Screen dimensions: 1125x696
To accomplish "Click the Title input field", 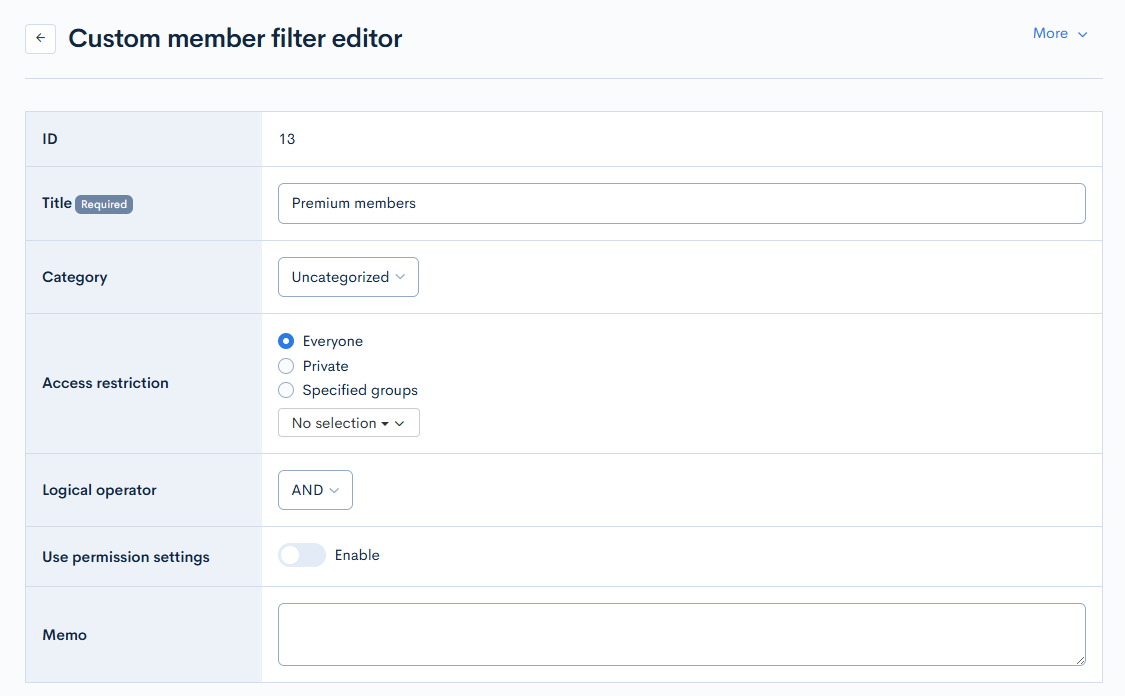I will [681, 203].
